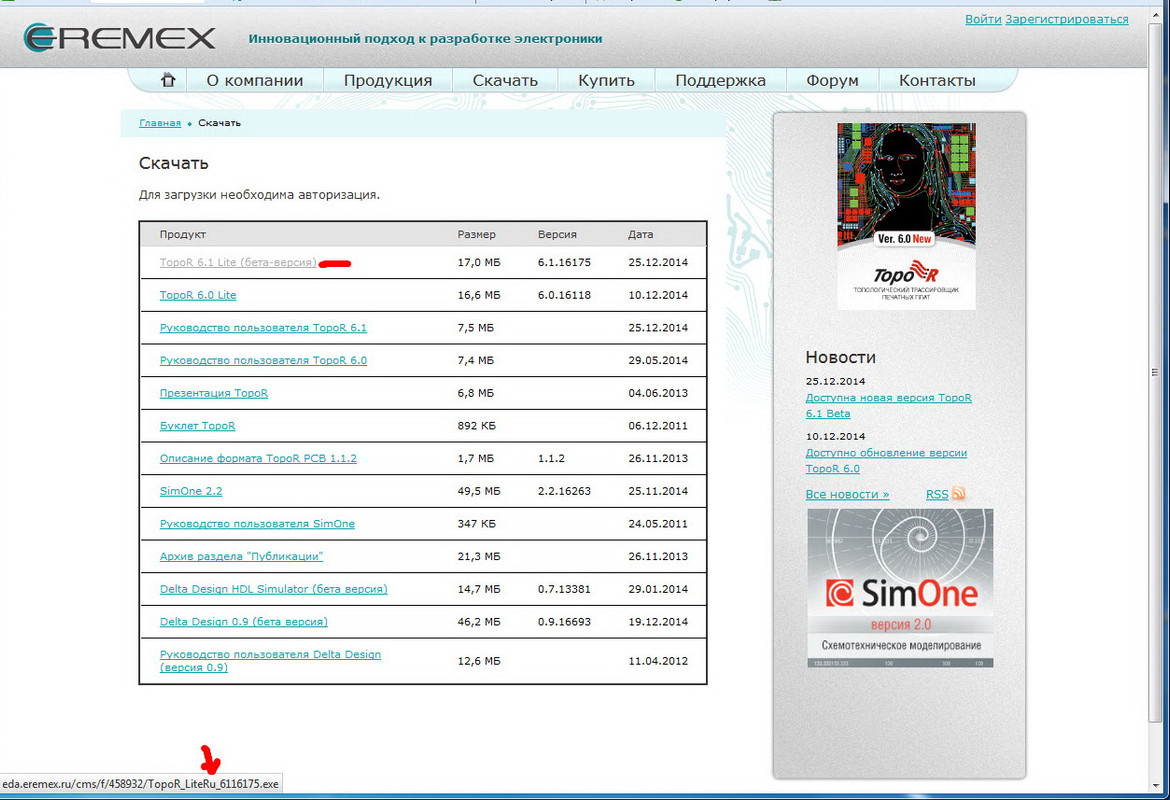The width and height of the screenshot is (1170, 800).
Task: Open the RSS feed icon
Action: click(959, 493)
